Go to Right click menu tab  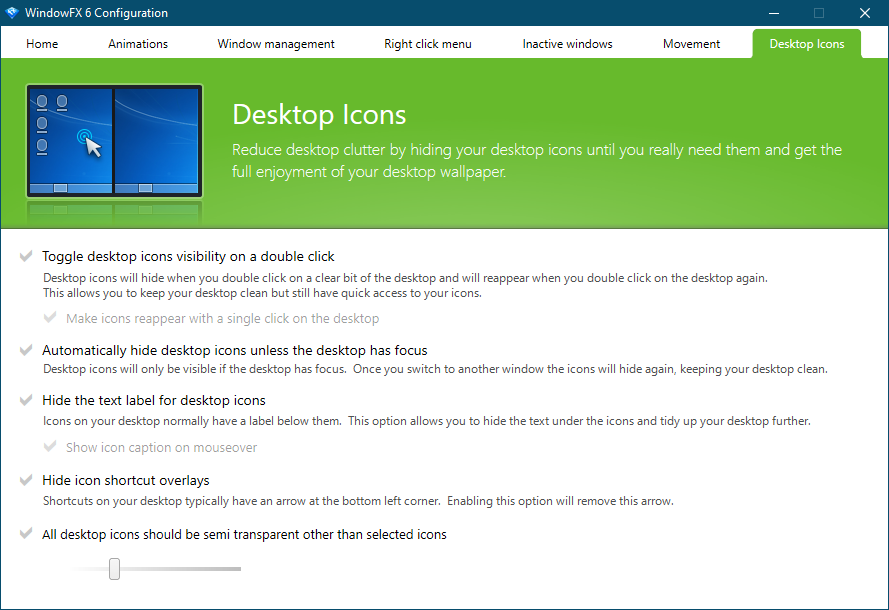click(x=428, y=44)
